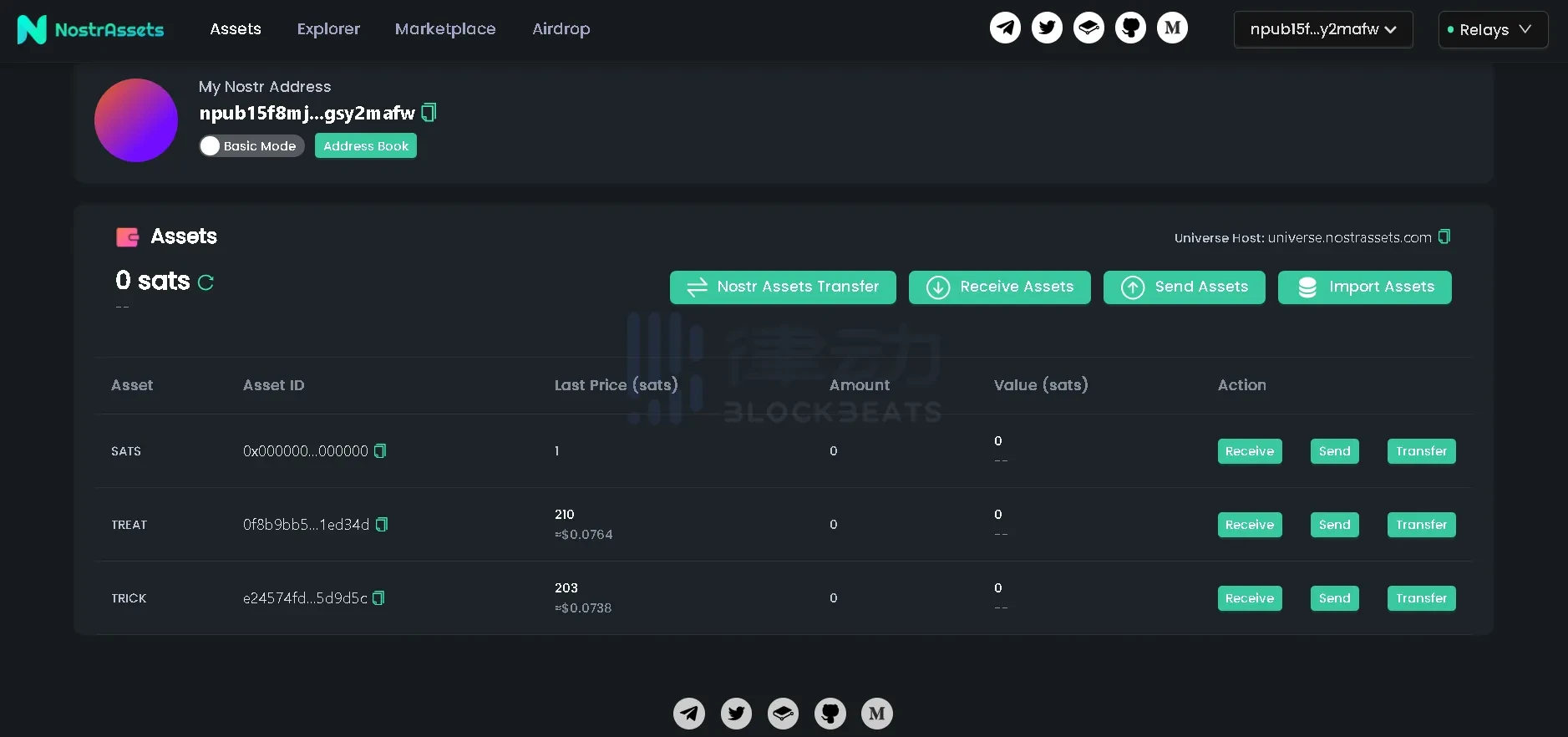The width and height of the screenshot is (1568, 737).
Task: Navigate to Marketplace
Action: point(445,29)
